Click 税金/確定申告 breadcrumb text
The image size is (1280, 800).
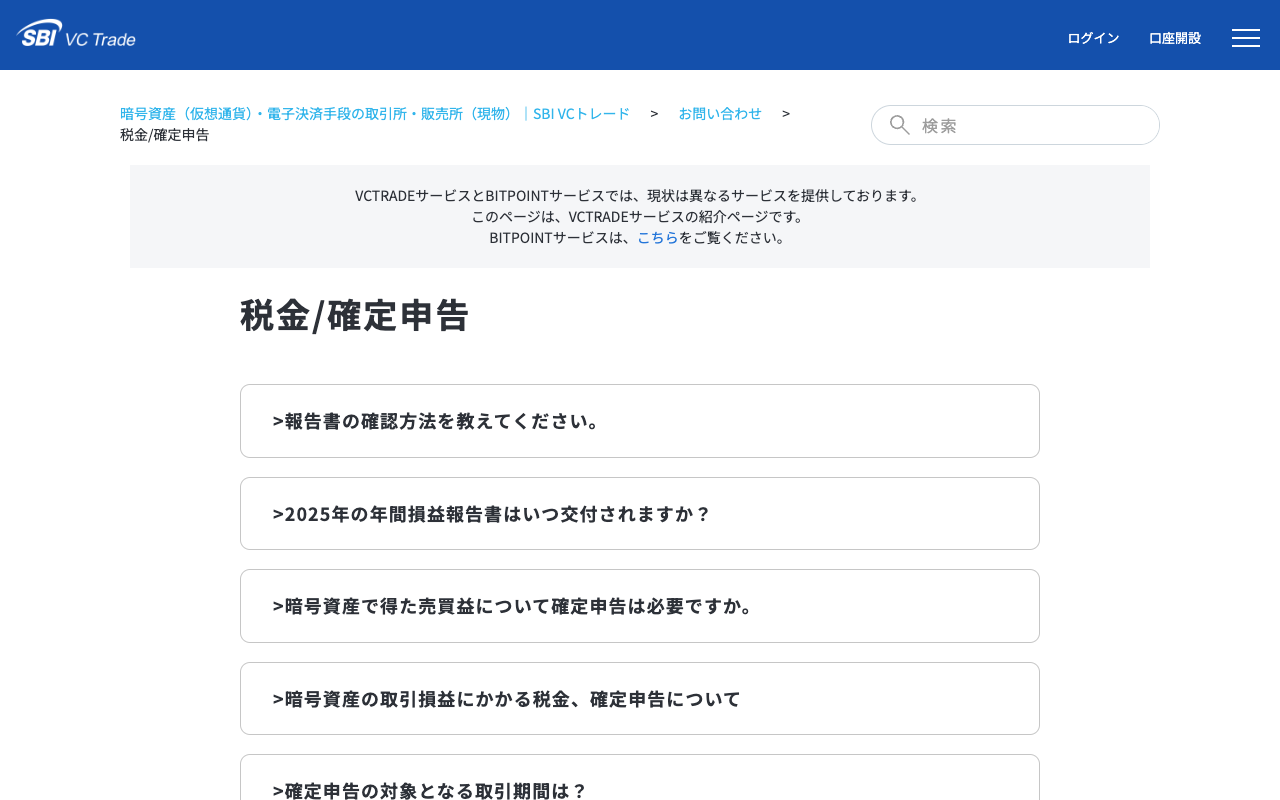tap(165, 134)
